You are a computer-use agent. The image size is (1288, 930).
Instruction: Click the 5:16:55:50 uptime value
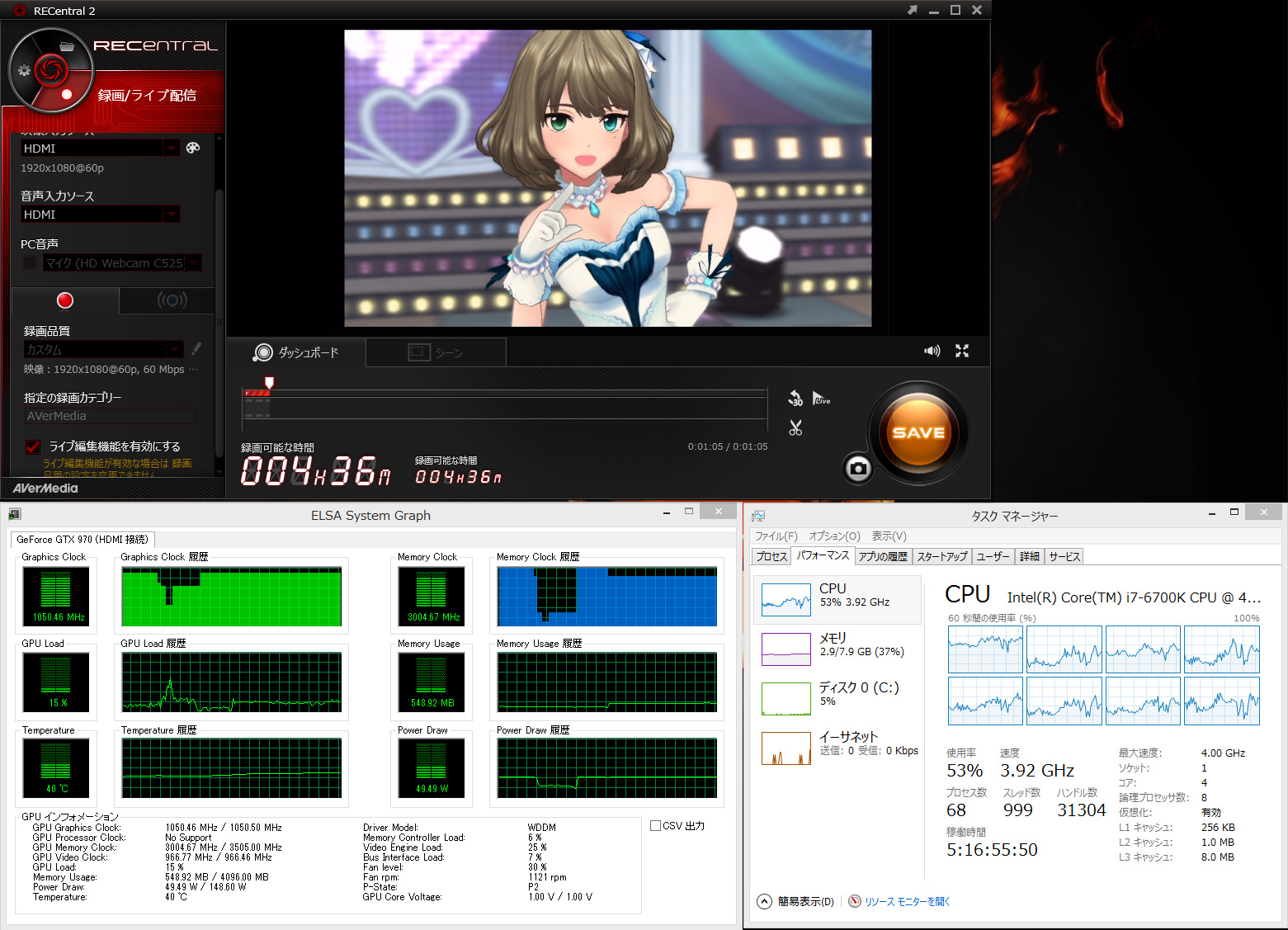[x=992, y=849]
